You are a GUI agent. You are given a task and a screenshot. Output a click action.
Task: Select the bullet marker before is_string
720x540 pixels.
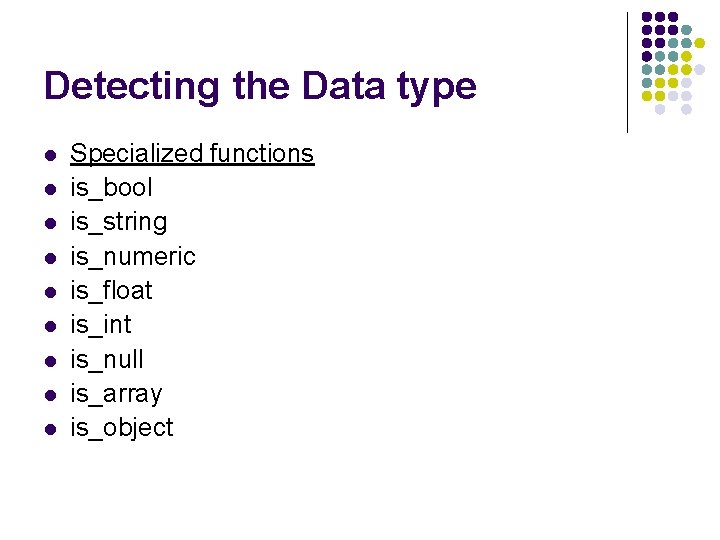pyautogui.click(x=50, y=223)
